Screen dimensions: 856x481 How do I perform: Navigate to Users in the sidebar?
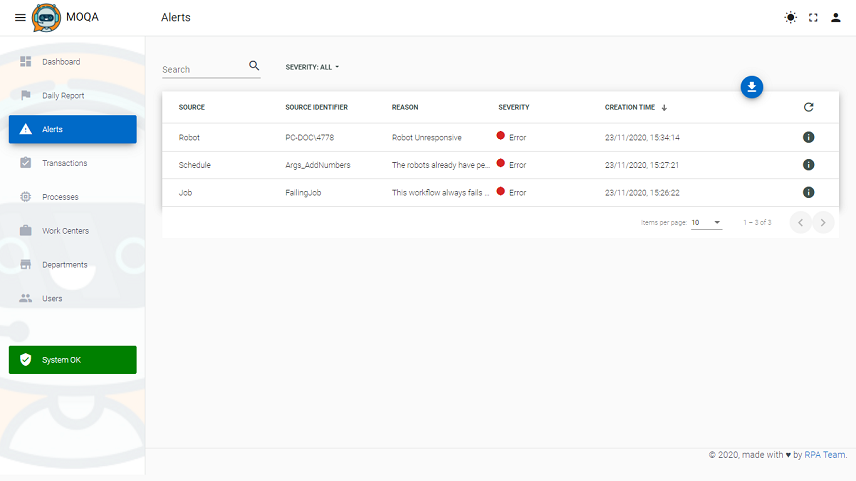pyautogui.click(x=73, y=299)
